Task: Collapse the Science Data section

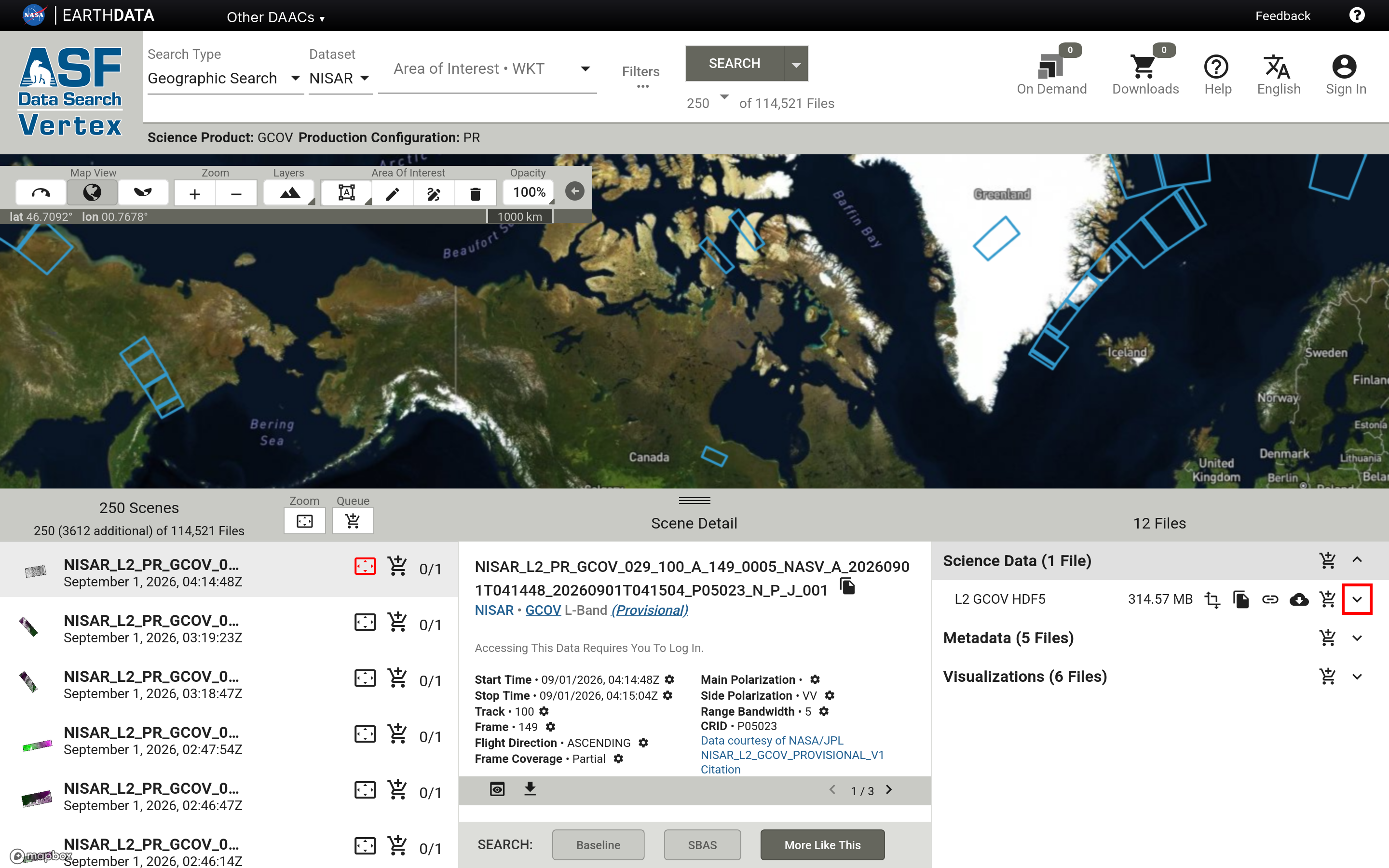Action: point(1357,560)
